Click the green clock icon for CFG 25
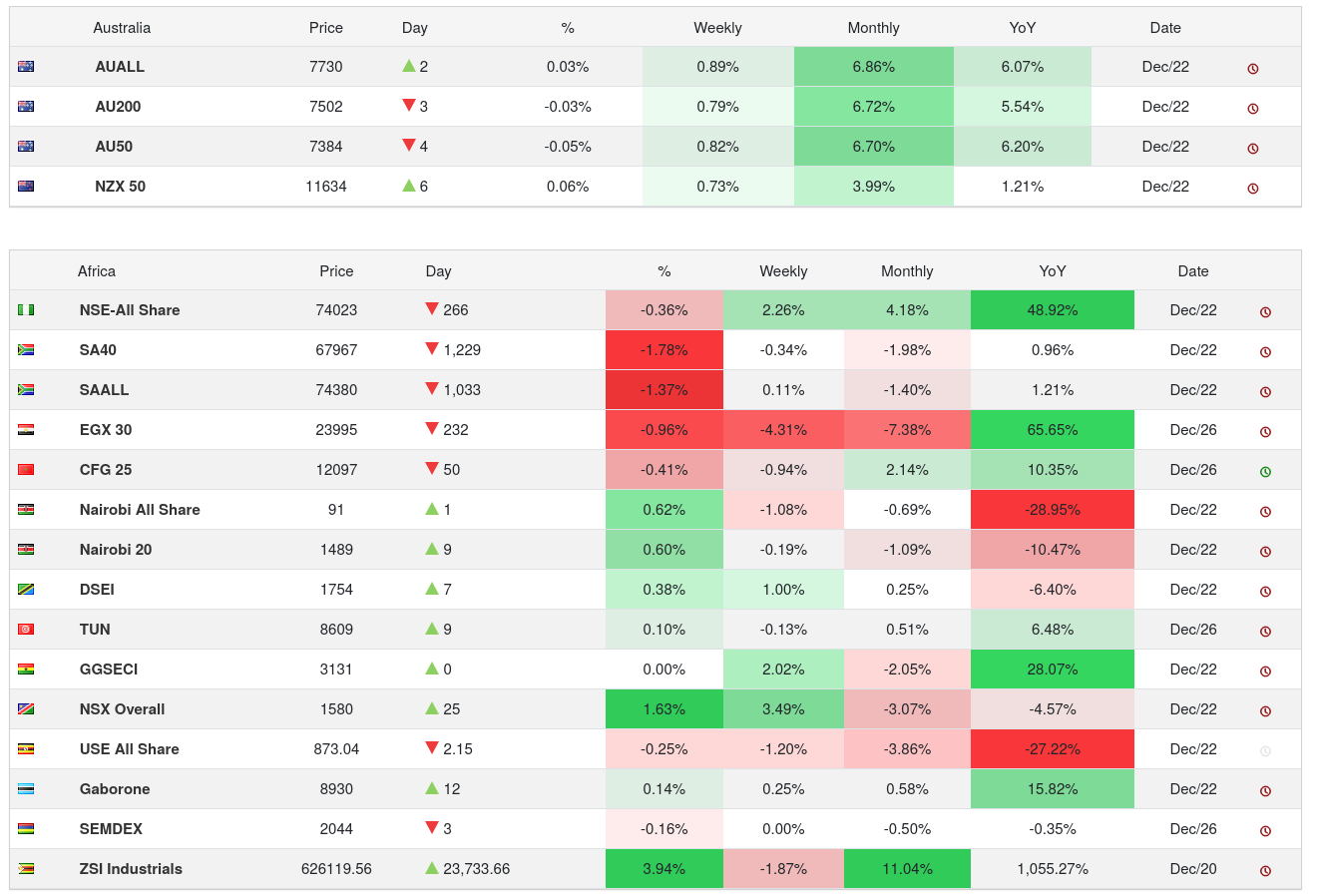This screenshot has width=1321, height=896. pos(1265,472)
